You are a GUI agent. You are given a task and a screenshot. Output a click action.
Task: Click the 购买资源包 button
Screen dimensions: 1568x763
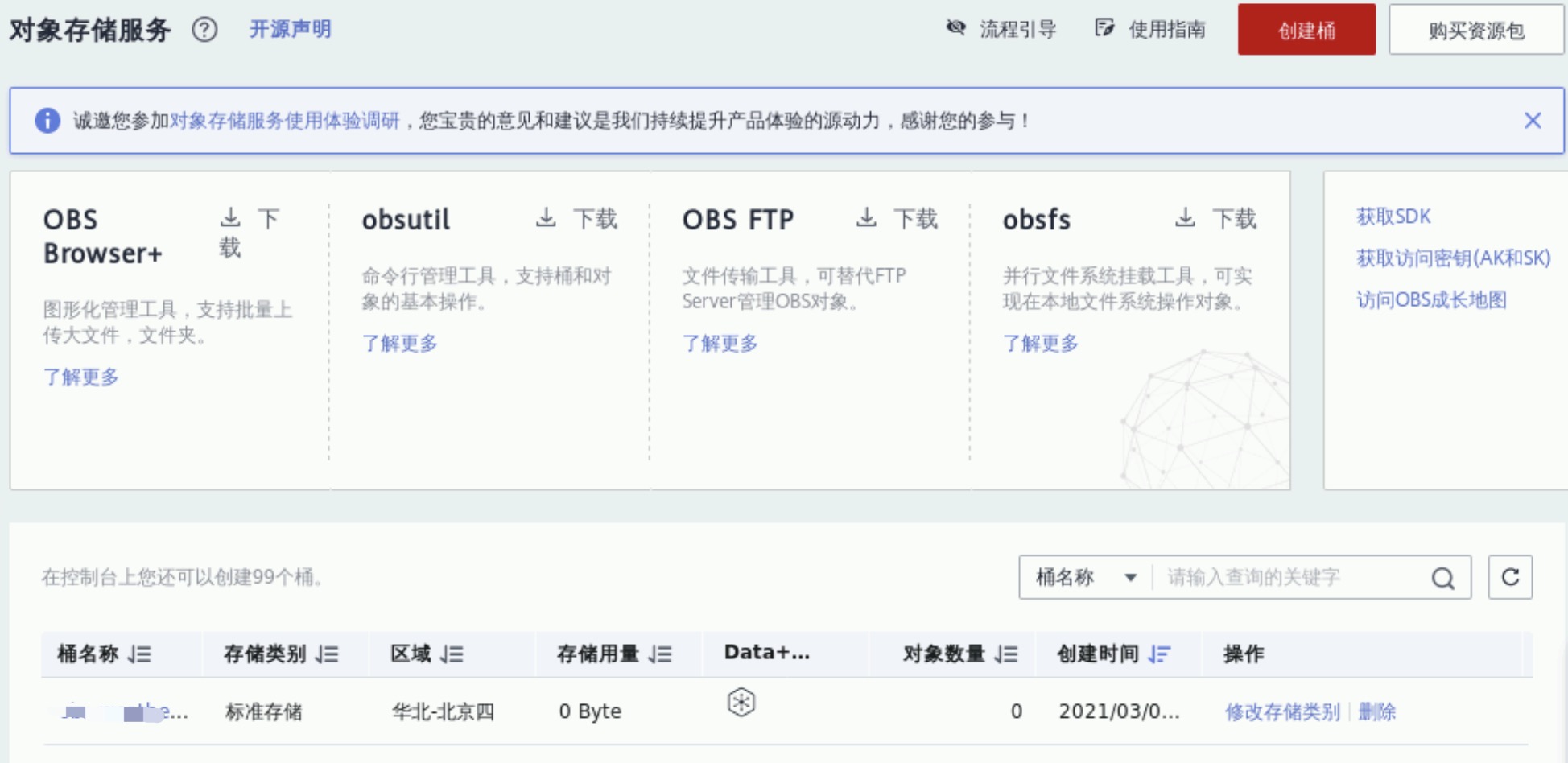coord(1475,30)
